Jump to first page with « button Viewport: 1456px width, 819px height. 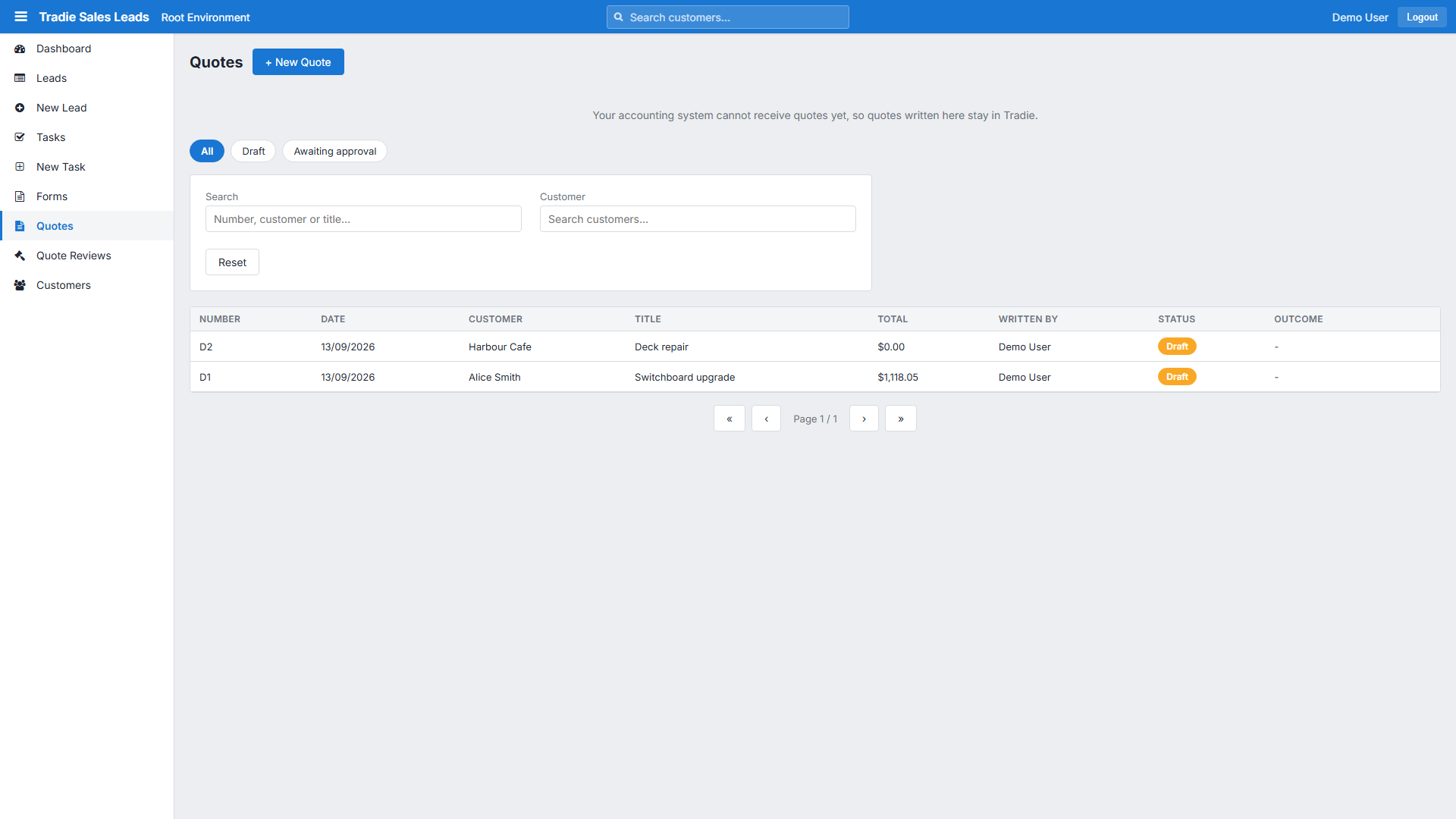point(730,419)
